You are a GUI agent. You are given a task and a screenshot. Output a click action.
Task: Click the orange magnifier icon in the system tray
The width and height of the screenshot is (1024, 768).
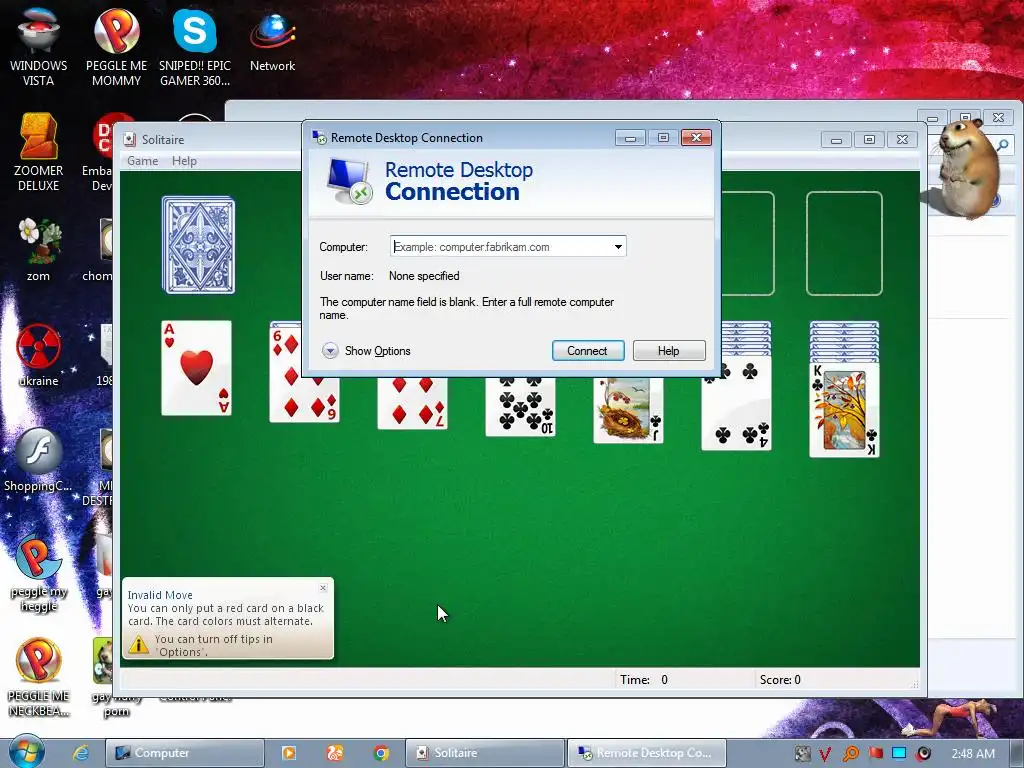[850, 754]
